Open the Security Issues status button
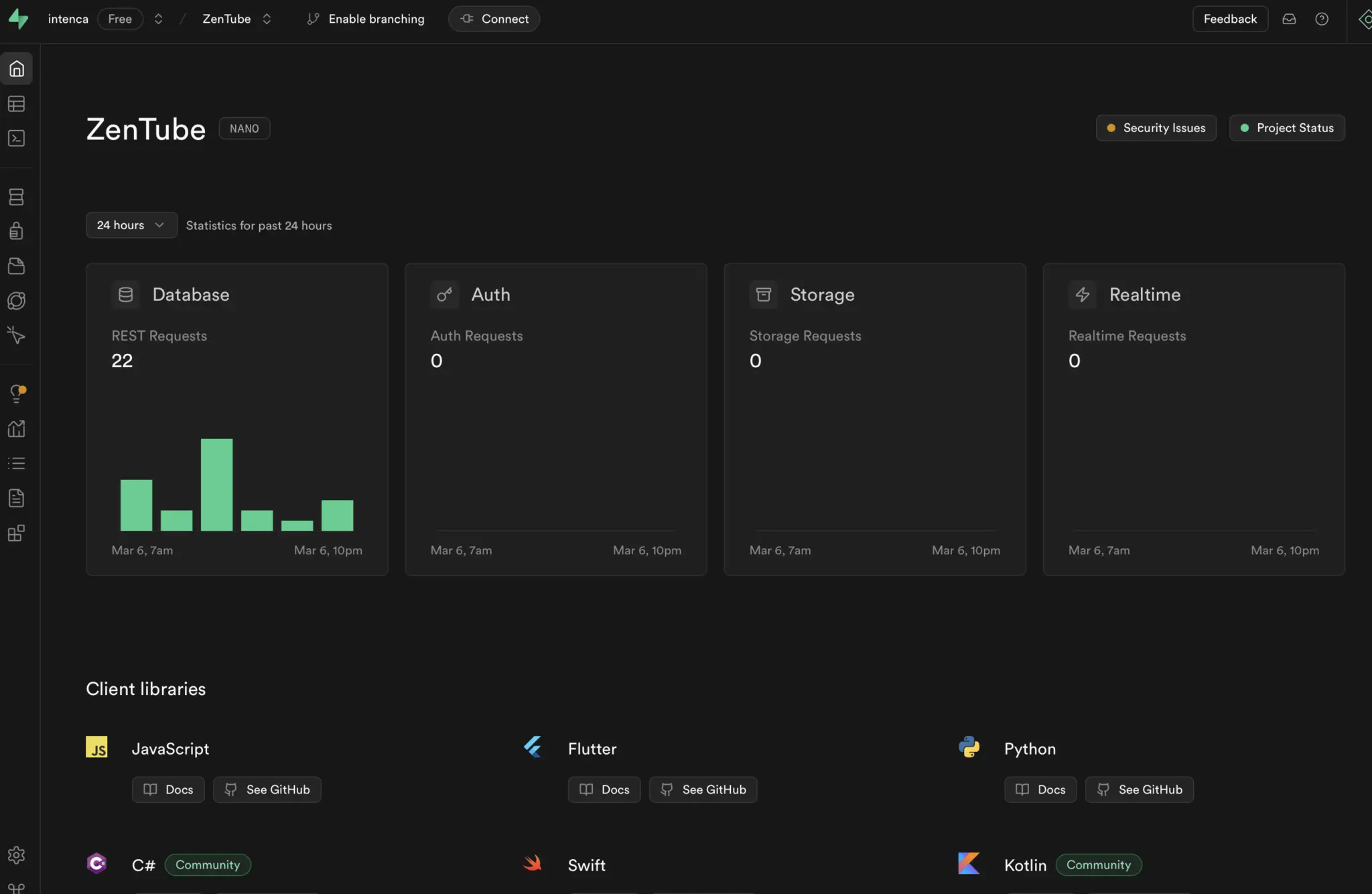The height and width of the screenshot is (894, 1372). (x=1156, y=128)
